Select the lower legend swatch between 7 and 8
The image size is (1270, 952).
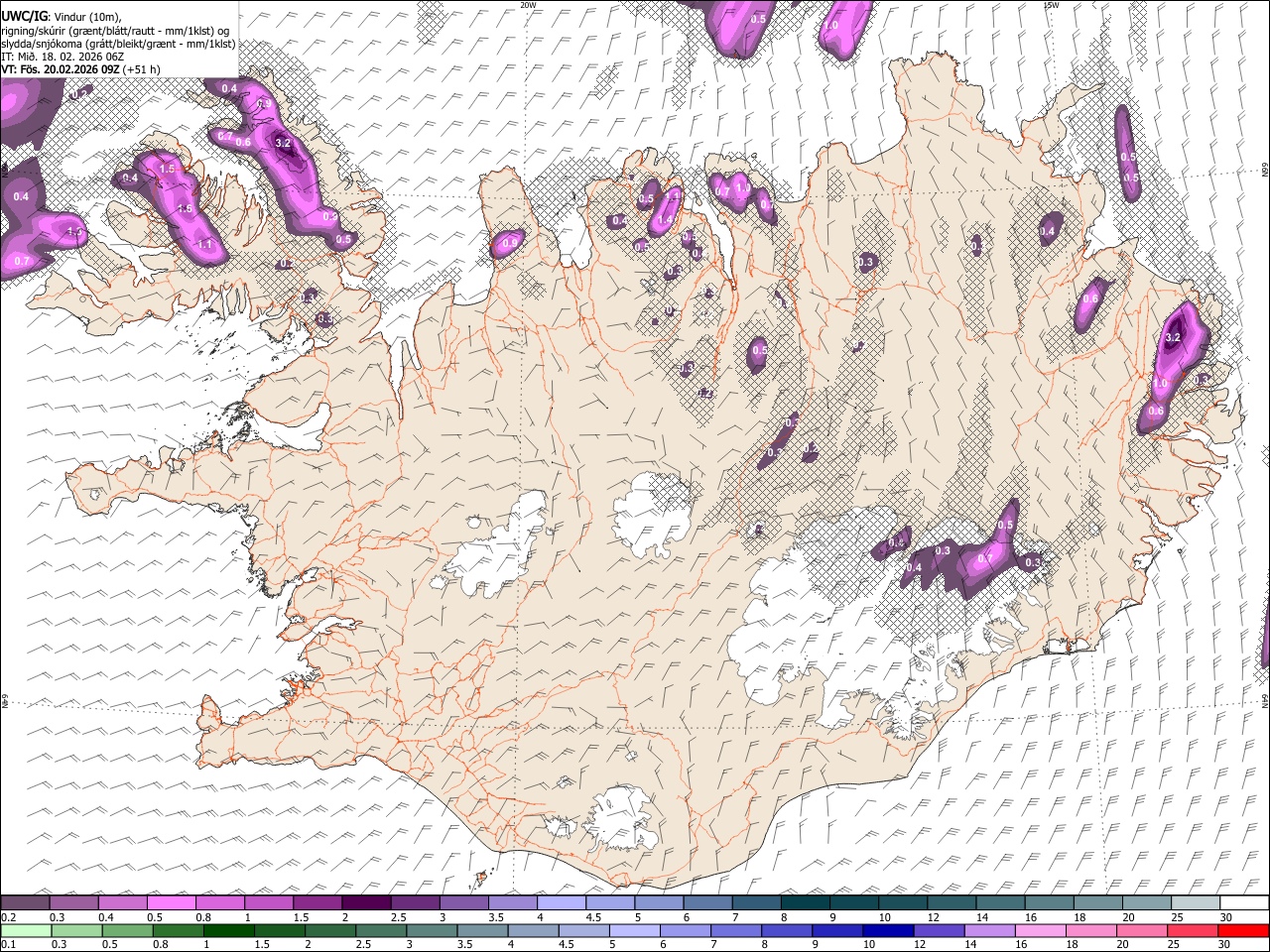[736, 930]
